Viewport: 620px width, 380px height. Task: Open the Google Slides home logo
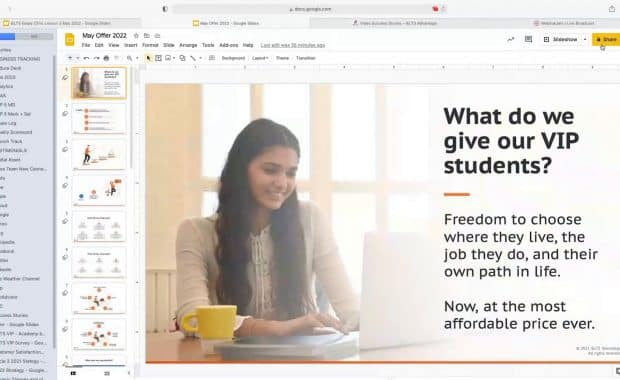pos(70,40)
